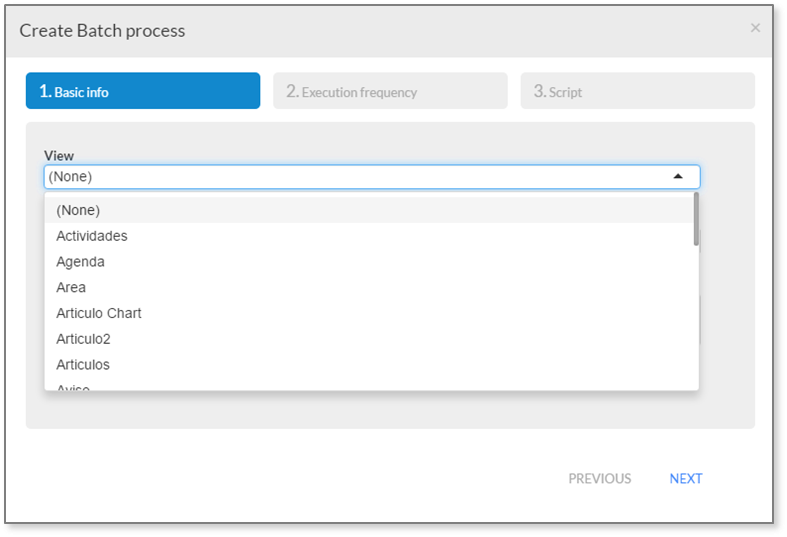
Task: Click the PREVIOUS button
Action: pyautogui.click(x=600, y=479)
